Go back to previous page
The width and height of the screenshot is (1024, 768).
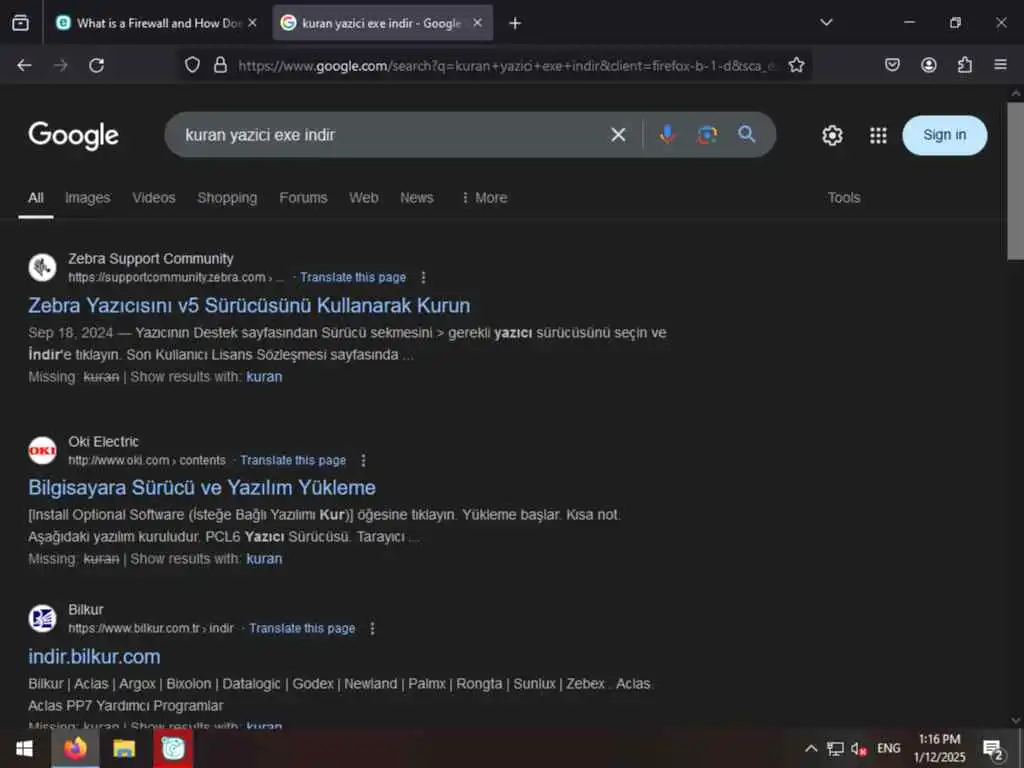[24, 65]
